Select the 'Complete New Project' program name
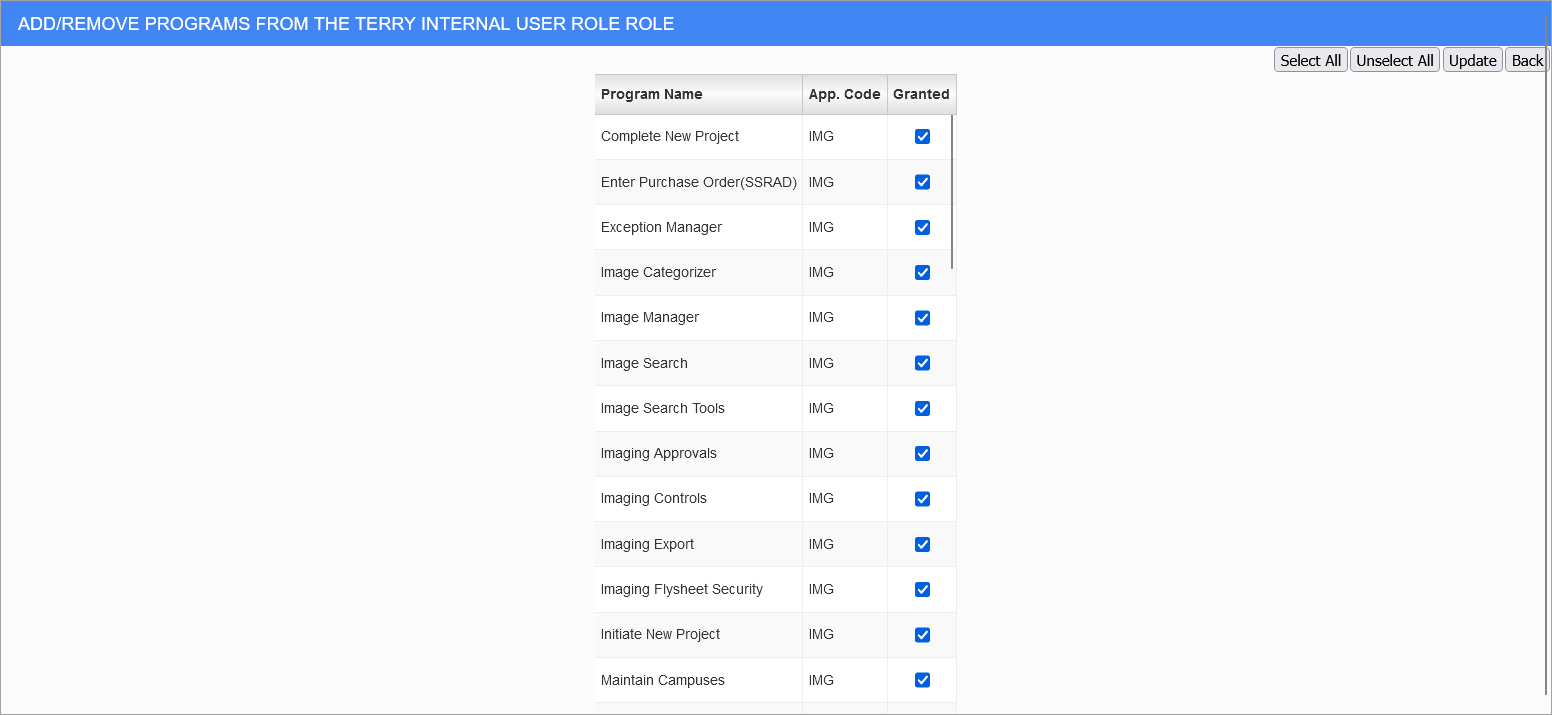This screenshot has width=1552, height=715. (x=670, y=136)
